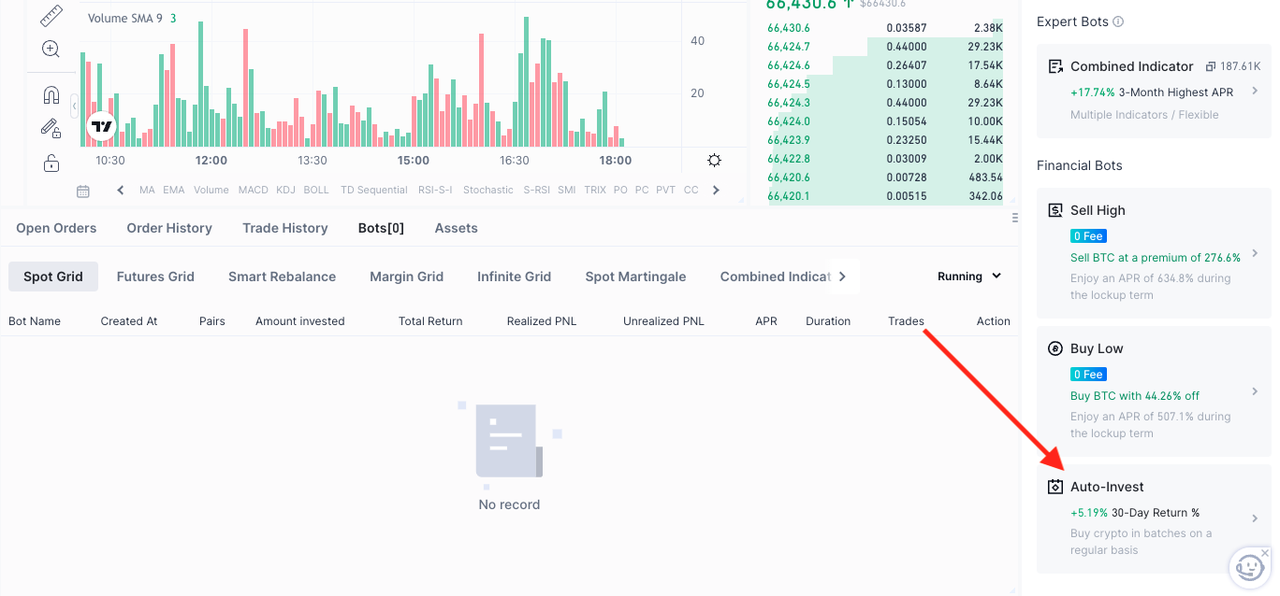1280x596 pixels.
Task: Click the chat assistant face icon
Action: pos(1250,568)
